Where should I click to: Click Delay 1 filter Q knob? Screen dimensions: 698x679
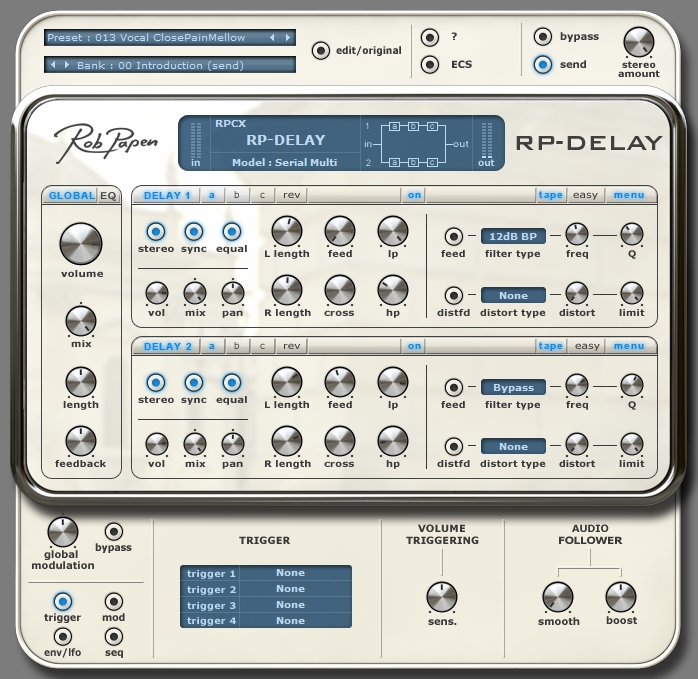tap(632, 235)
